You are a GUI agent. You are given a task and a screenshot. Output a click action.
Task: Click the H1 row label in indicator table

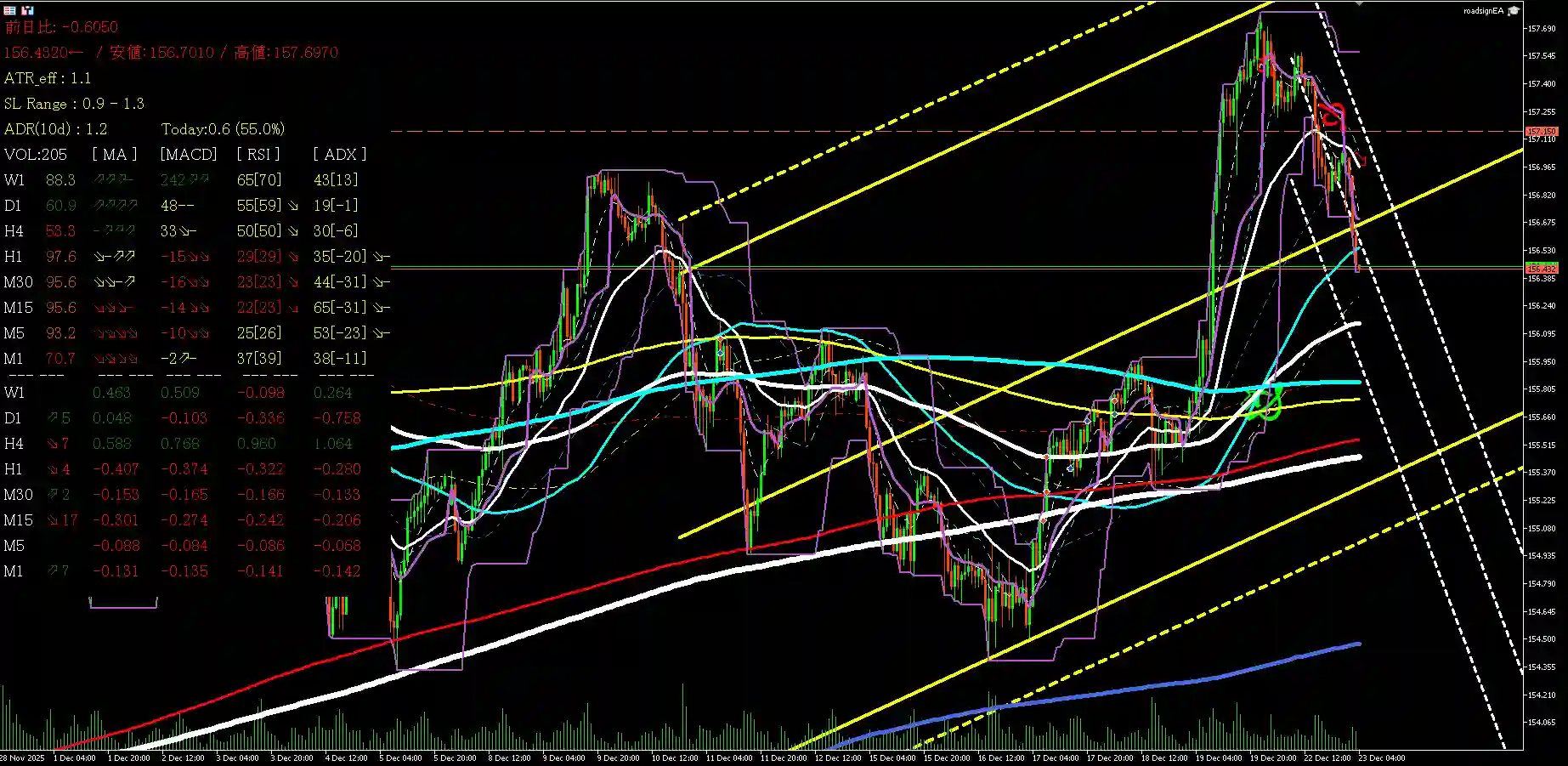(x=14, y=257)
